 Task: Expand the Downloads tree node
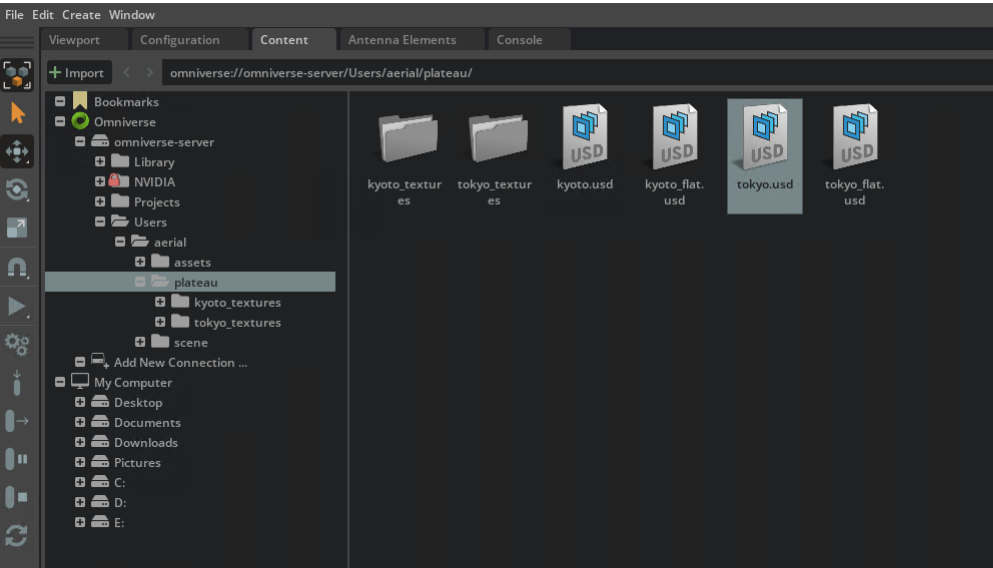tap(80, 443)
